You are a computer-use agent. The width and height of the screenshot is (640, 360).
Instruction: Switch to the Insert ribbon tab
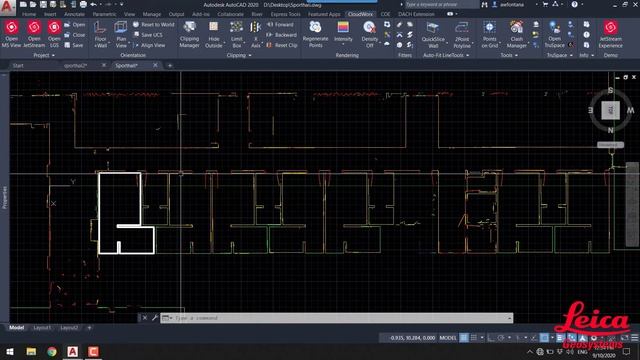pyautogui.click(x=50, y=14)
